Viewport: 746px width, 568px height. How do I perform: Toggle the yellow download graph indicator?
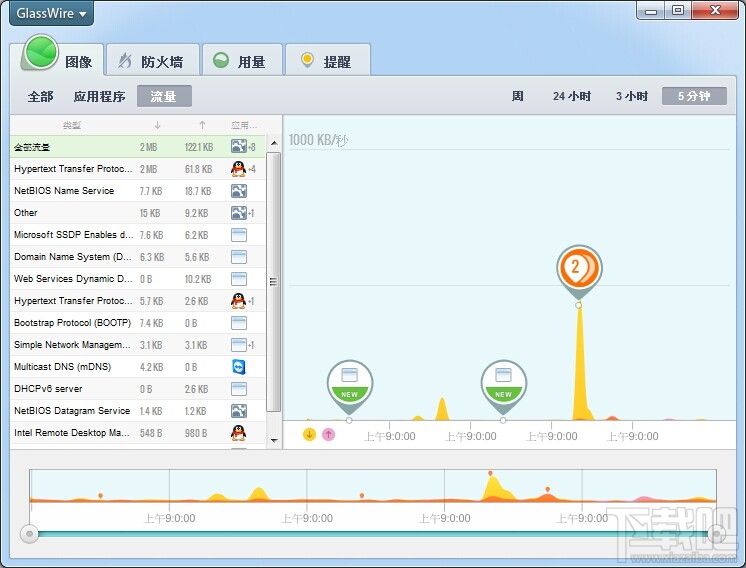tap(309, 434)
